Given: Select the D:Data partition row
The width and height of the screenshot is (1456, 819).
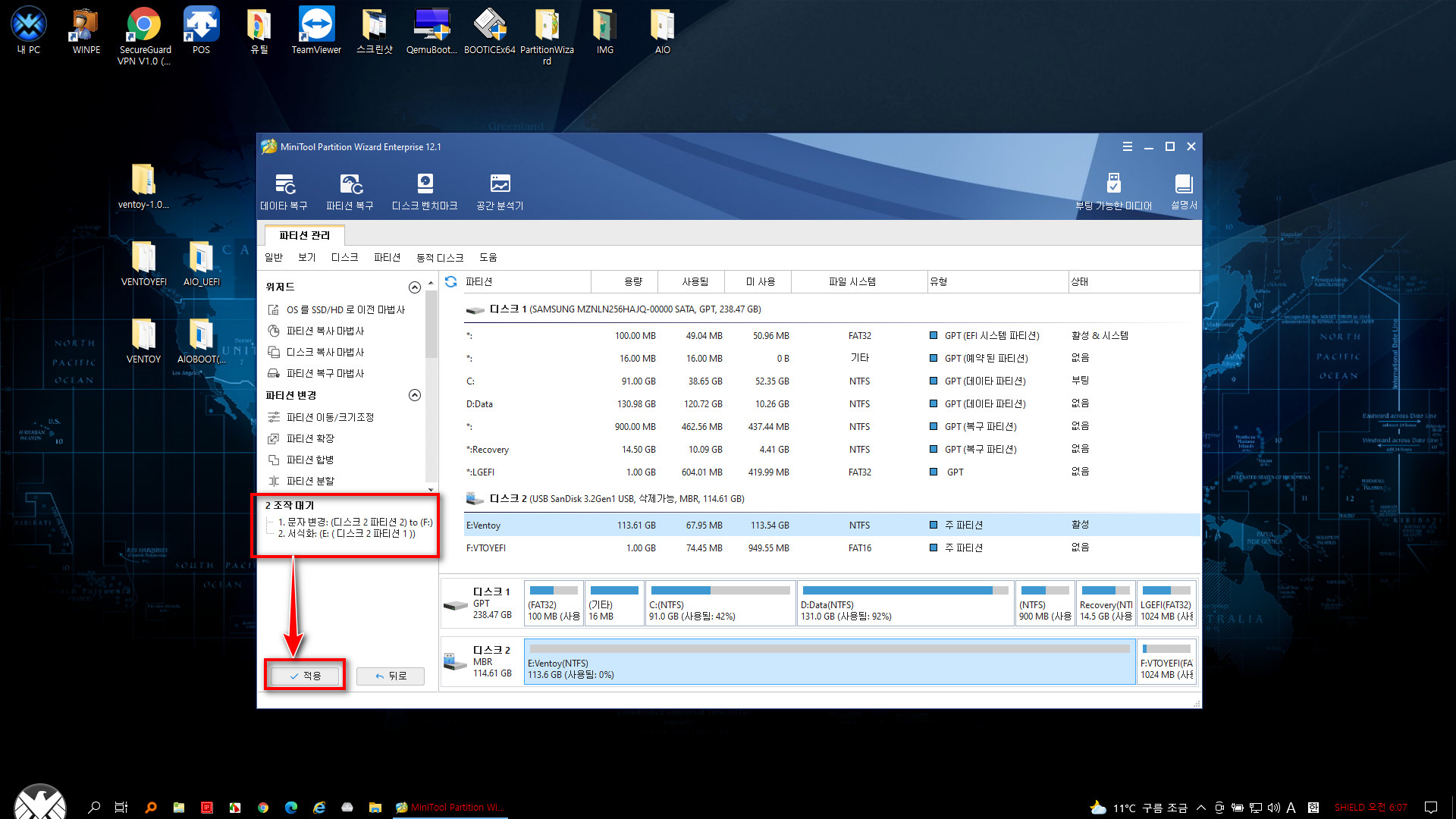Looking at the screenshot, I should (832, 403).
